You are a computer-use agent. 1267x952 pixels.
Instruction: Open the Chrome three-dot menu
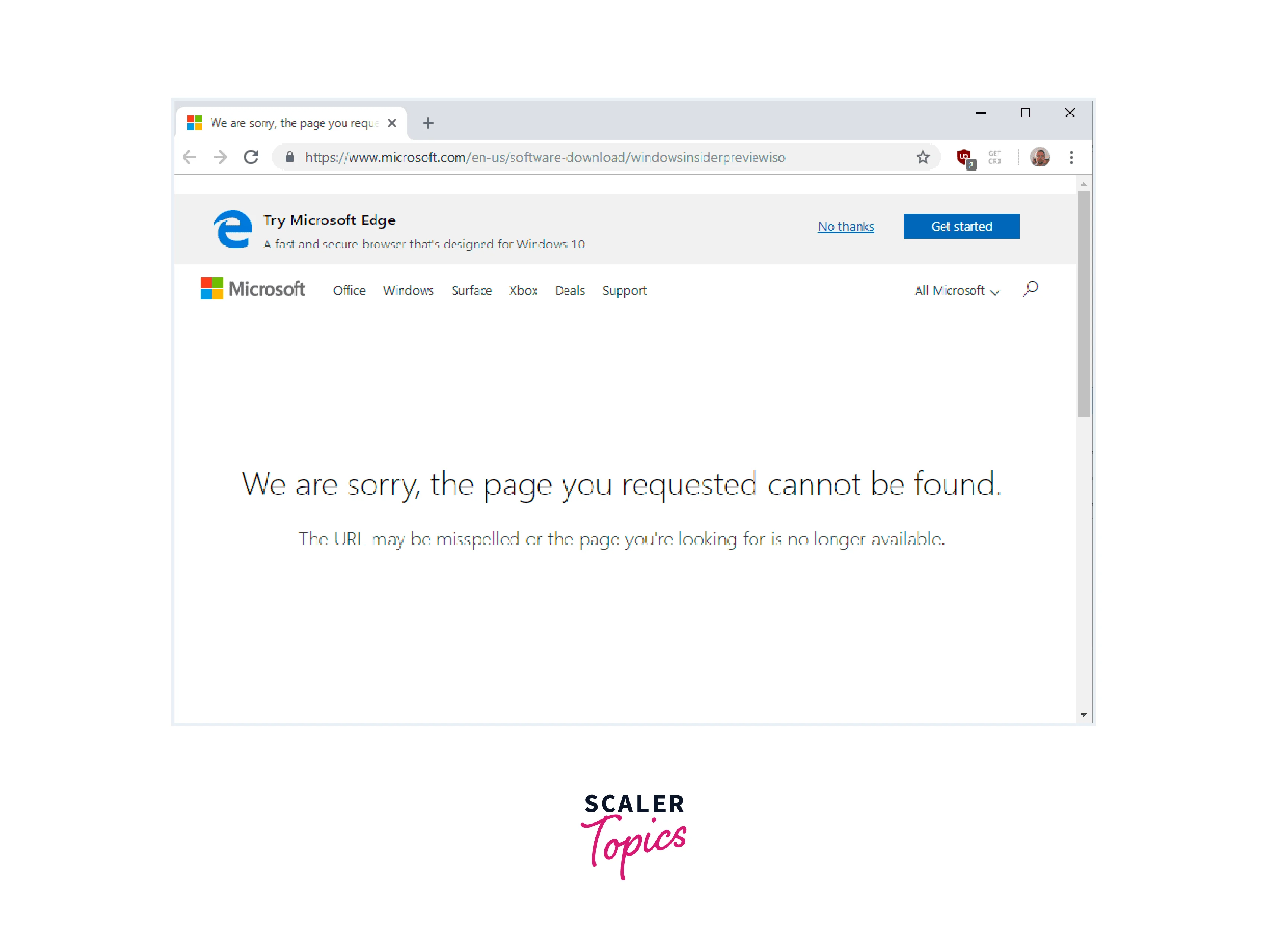click(1071, 157)
